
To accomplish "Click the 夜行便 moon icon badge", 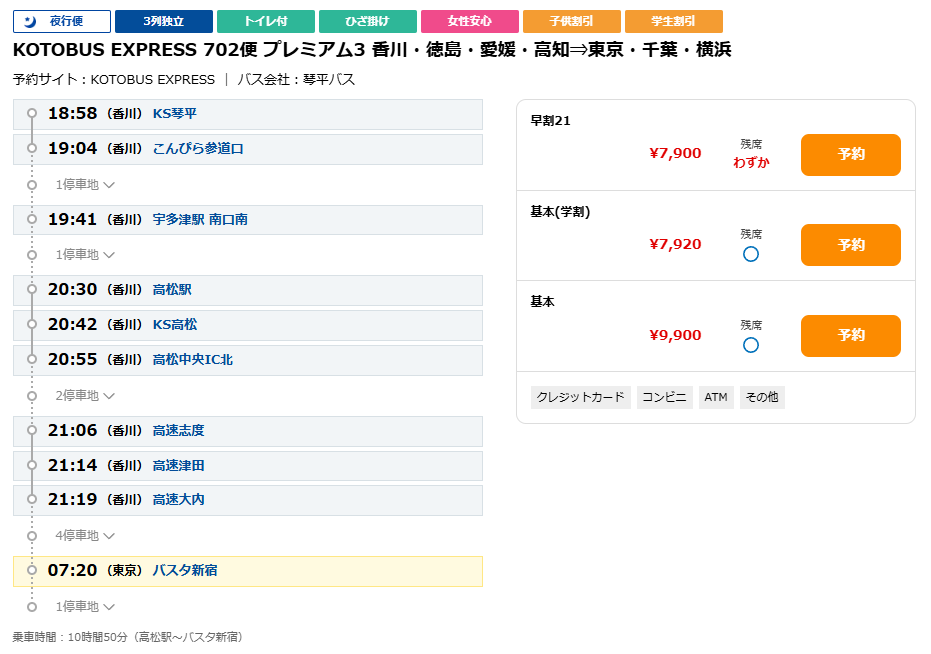I will point(62,21).
